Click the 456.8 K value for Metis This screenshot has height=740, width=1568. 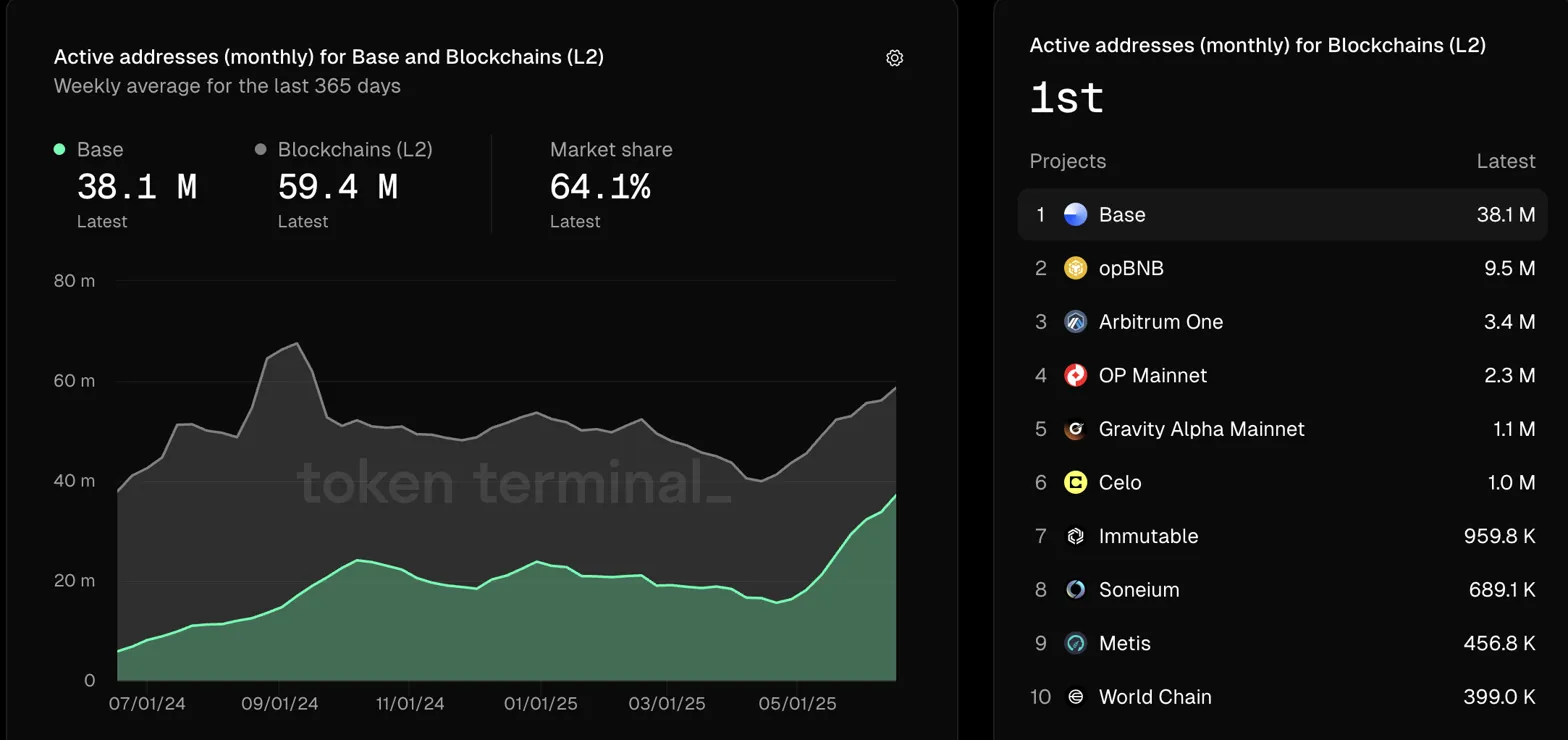[1500, 643]
